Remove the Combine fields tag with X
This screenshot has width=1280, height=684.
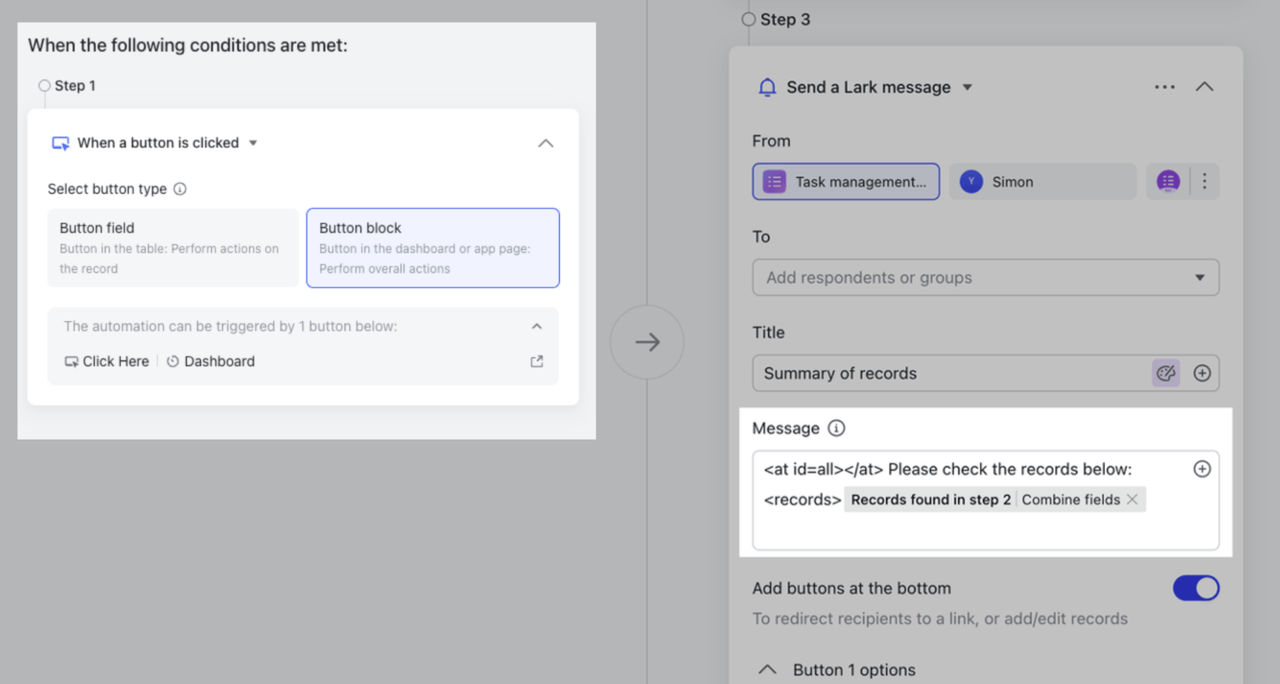[1132, 500]
